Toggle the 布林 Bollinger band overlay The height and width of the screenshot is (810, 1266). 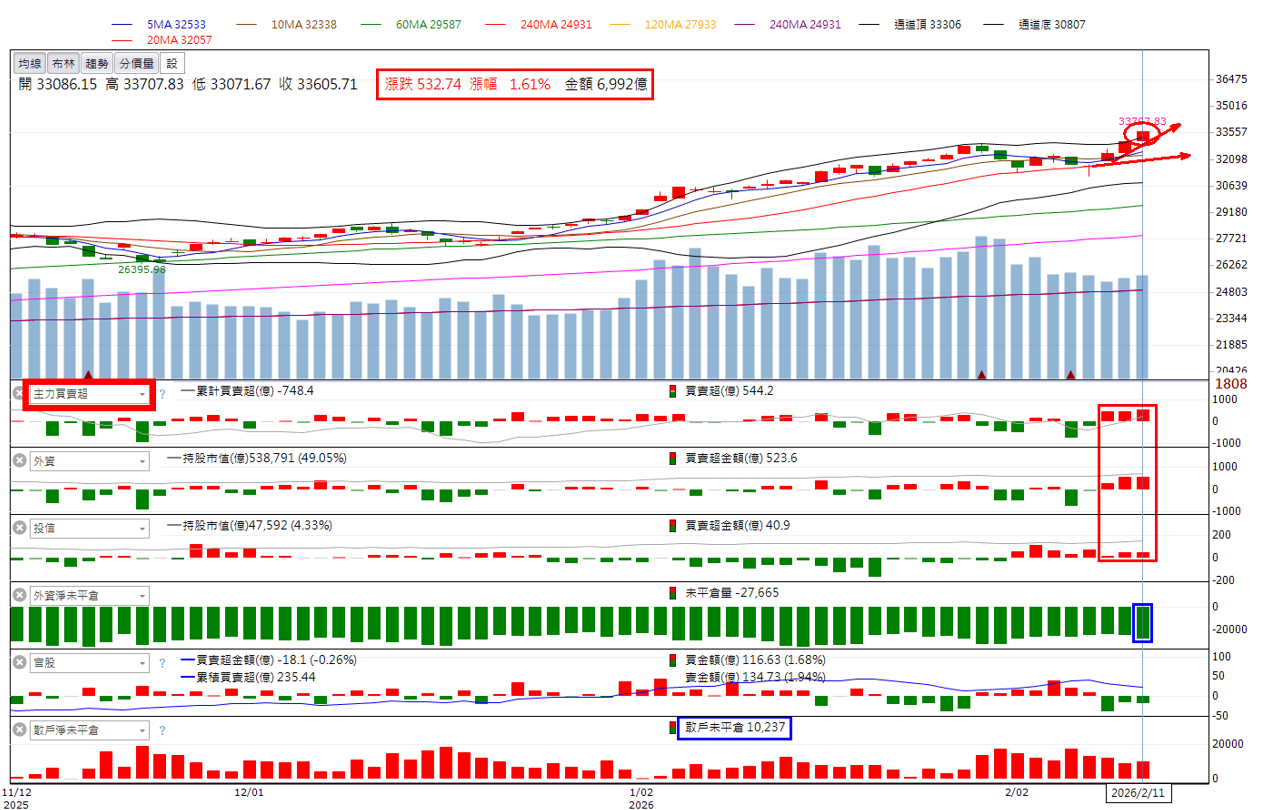[x=63, y=63]
